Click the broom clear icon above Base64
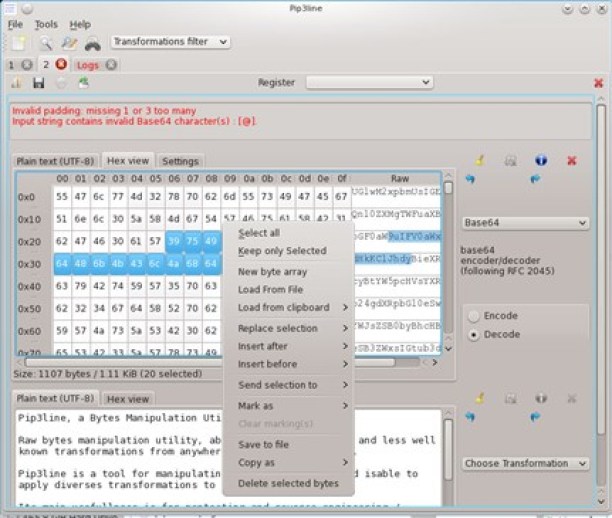612x518 pixels. click(x=480, y=160)
